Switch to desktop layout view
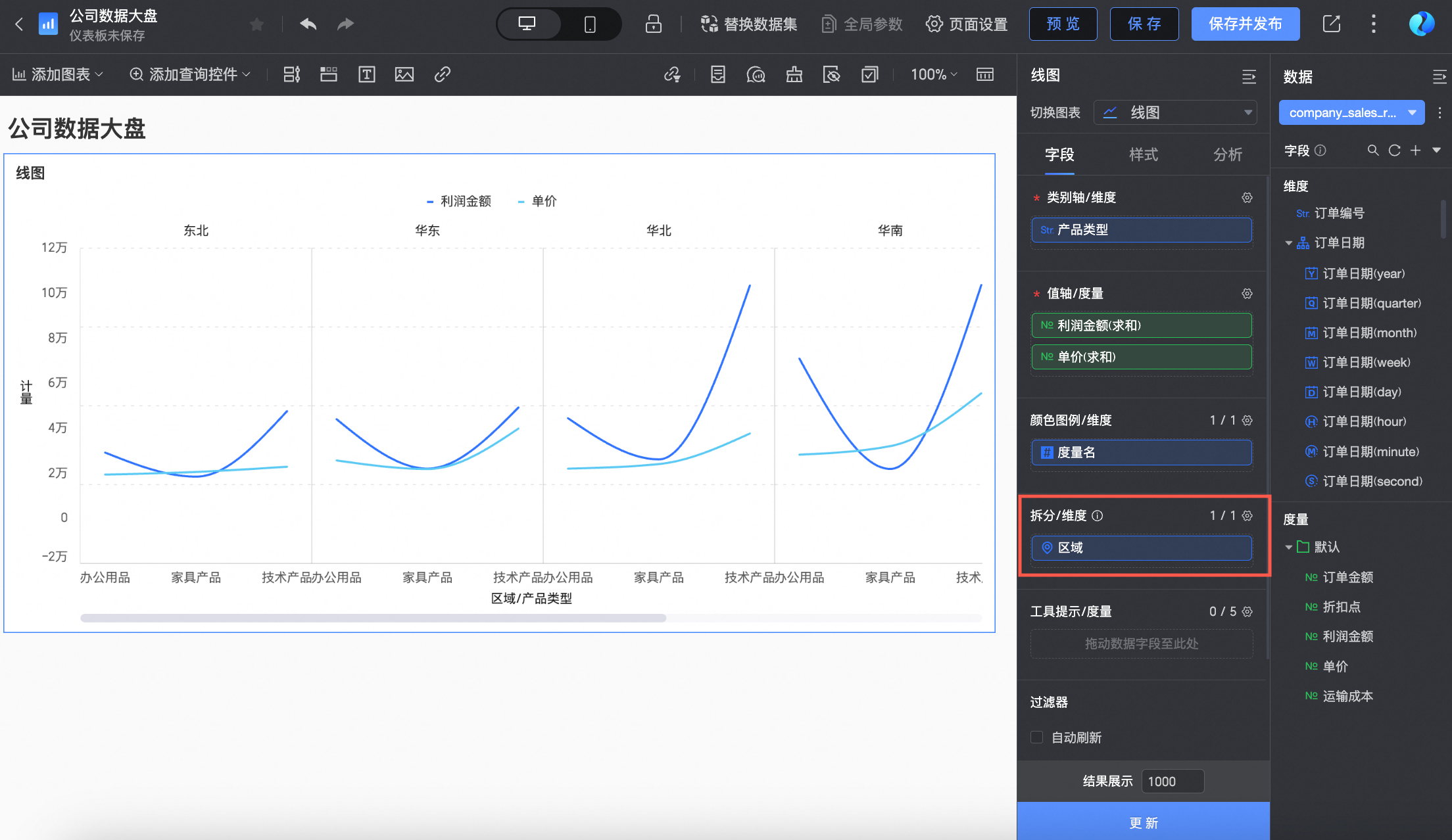1452x840 pixels. point(527,24)
